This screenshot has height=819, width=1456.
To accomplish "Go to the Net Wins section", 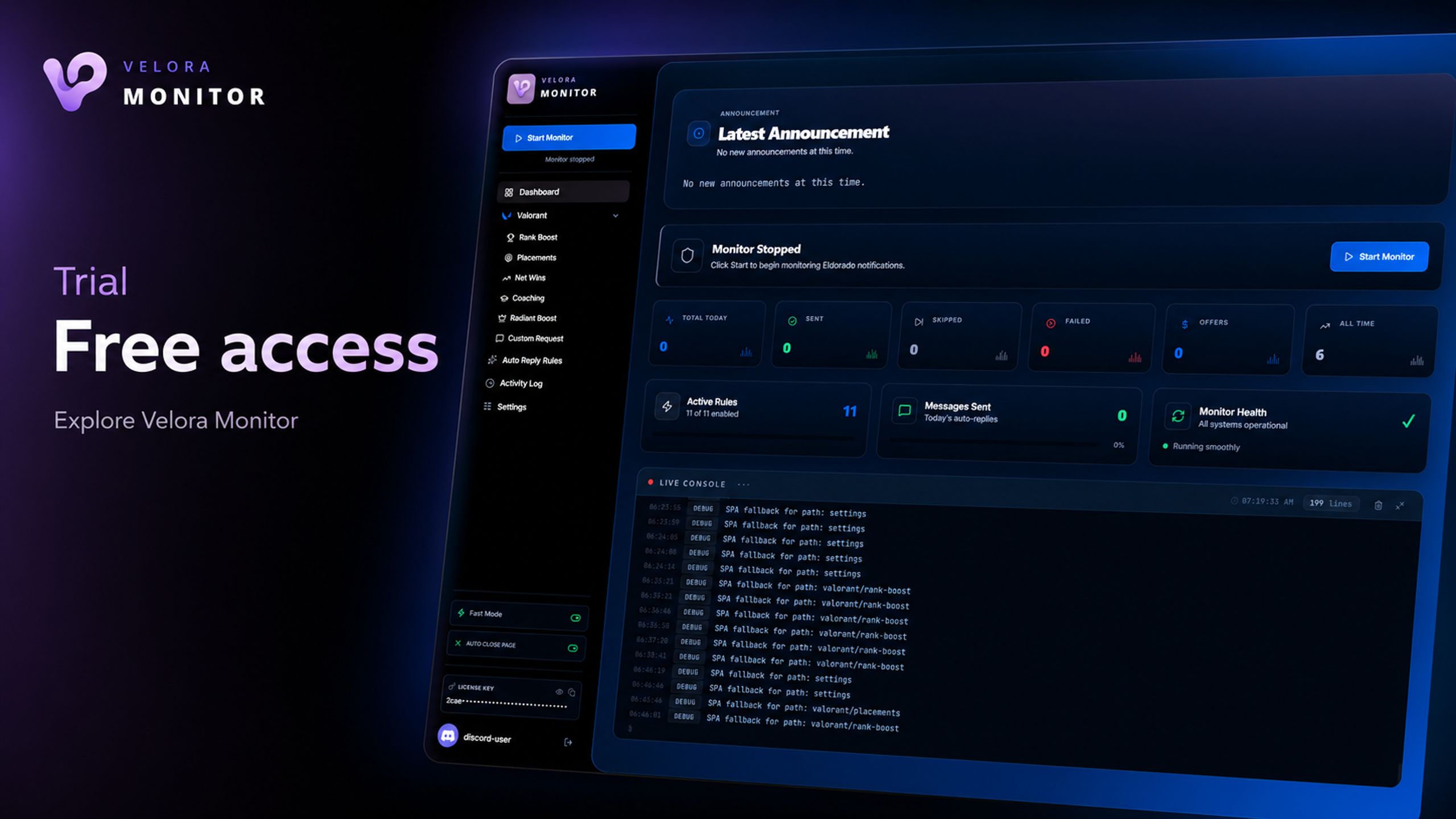I will 523,278.
